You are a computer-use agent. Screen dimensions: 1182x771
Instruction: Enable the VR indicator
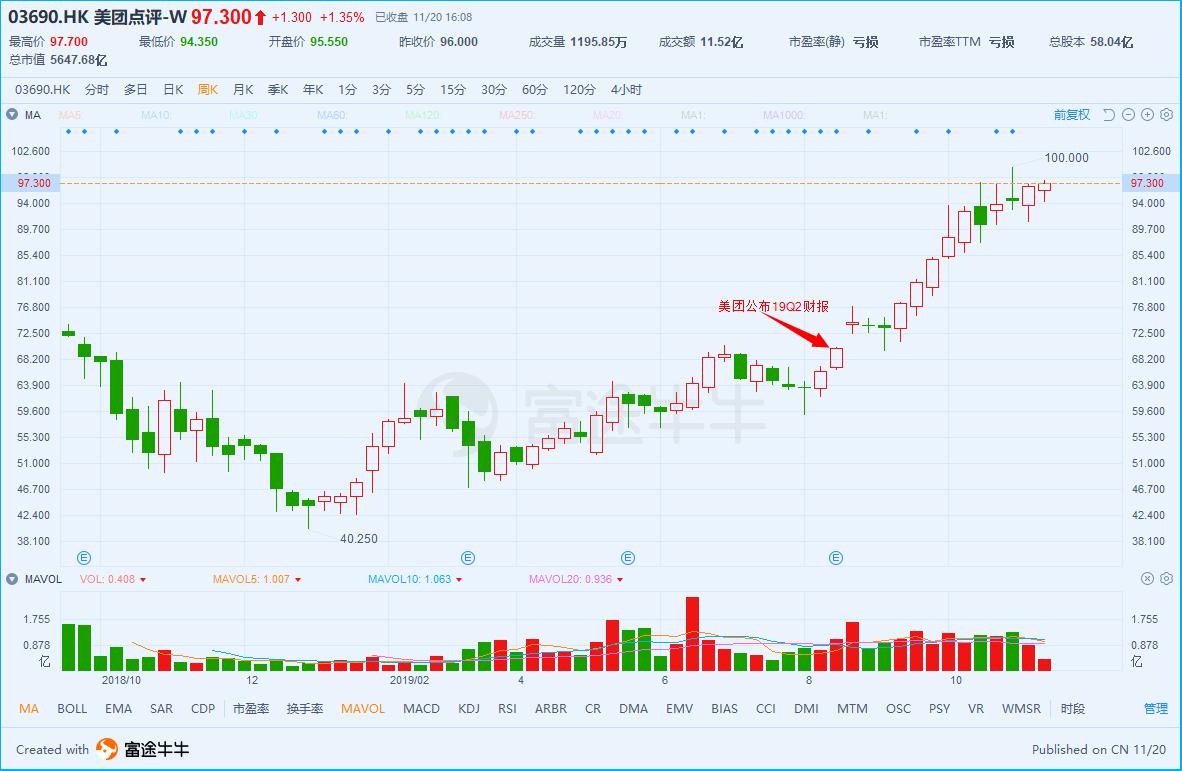click(976, 708)
